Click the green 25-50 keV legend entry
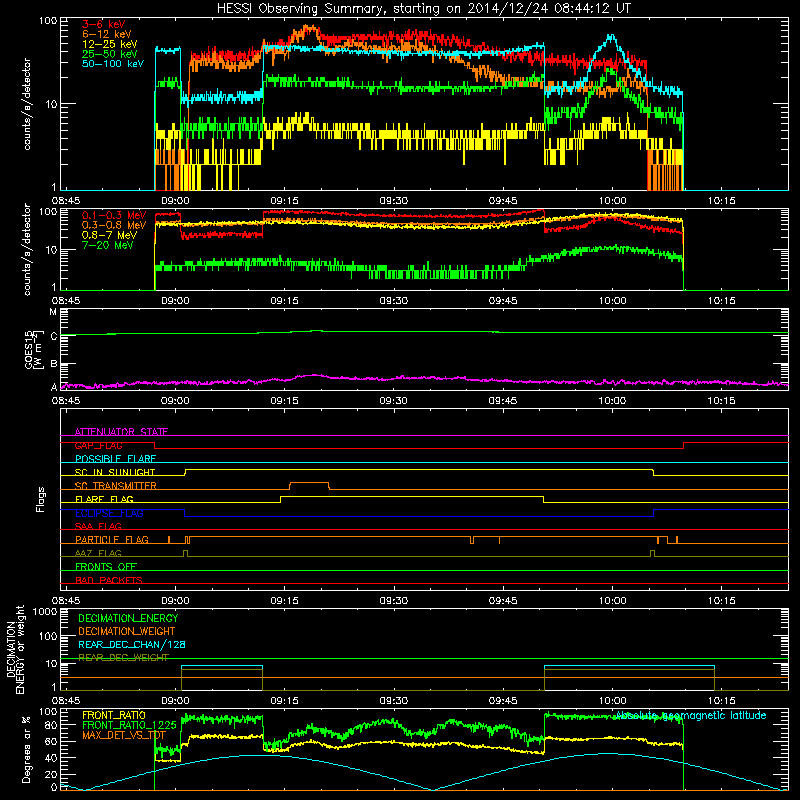The image size is (800, 800). click(109, 54)
